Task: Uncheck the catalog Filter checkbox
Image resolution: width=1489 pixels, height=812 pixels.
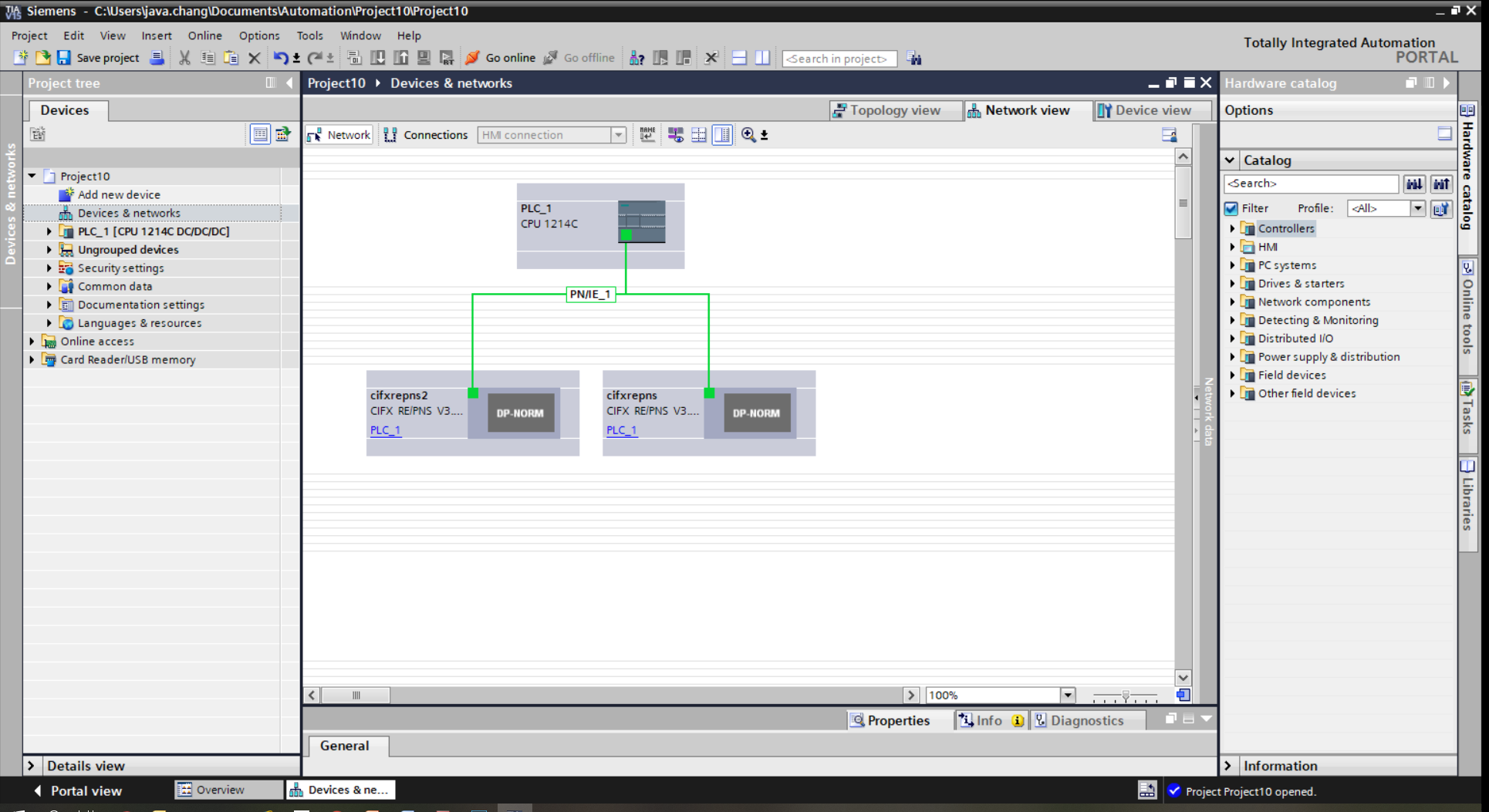Action: [1231, 208]
